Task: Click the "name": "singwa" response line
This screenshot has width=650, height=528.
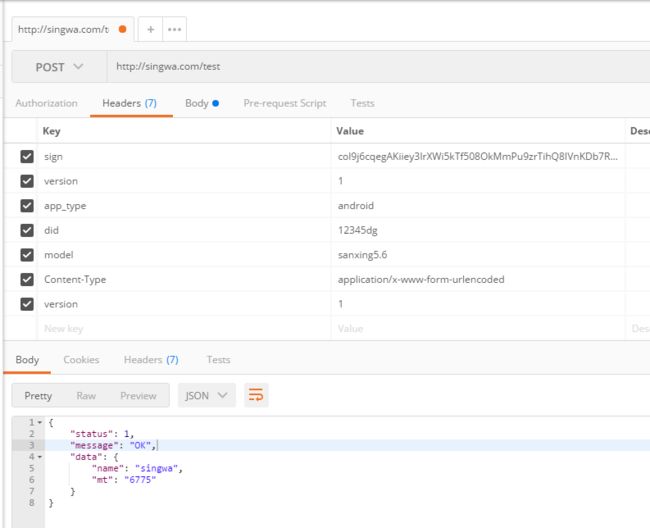Action: click(137, 468)
